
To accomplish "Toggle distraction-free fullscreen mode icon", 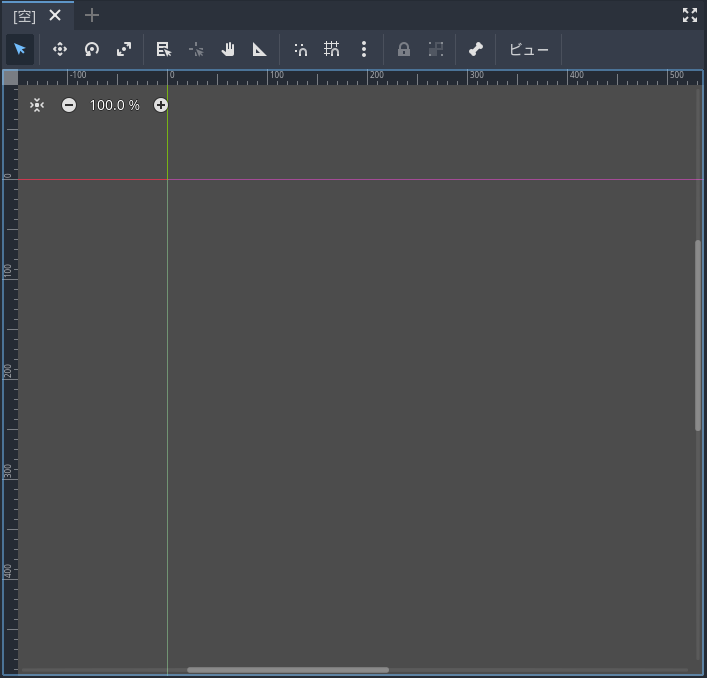I will (x=690, y=15).
